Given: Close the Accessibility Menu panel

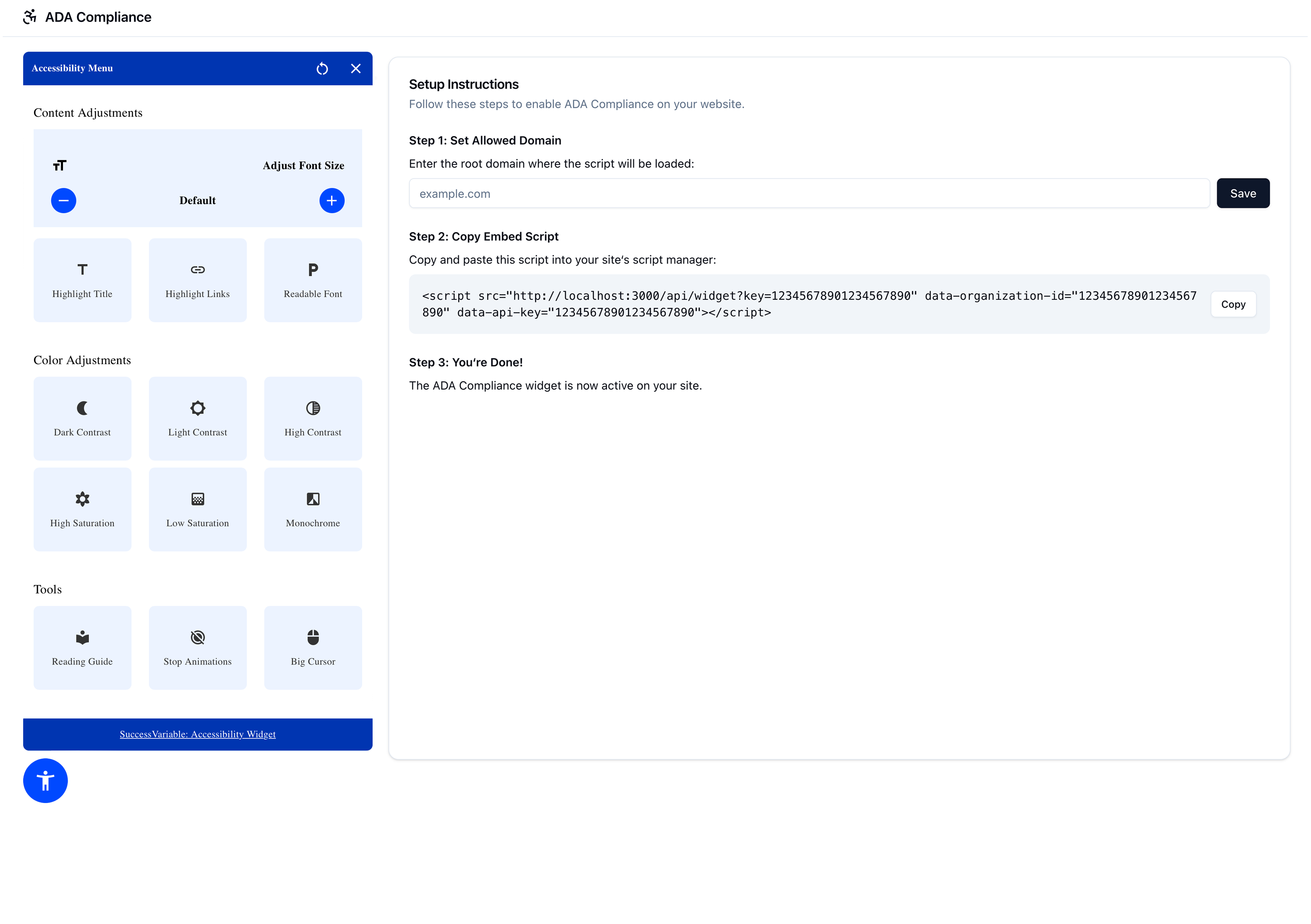Looking at the screenshot, I should pos(356,68).
